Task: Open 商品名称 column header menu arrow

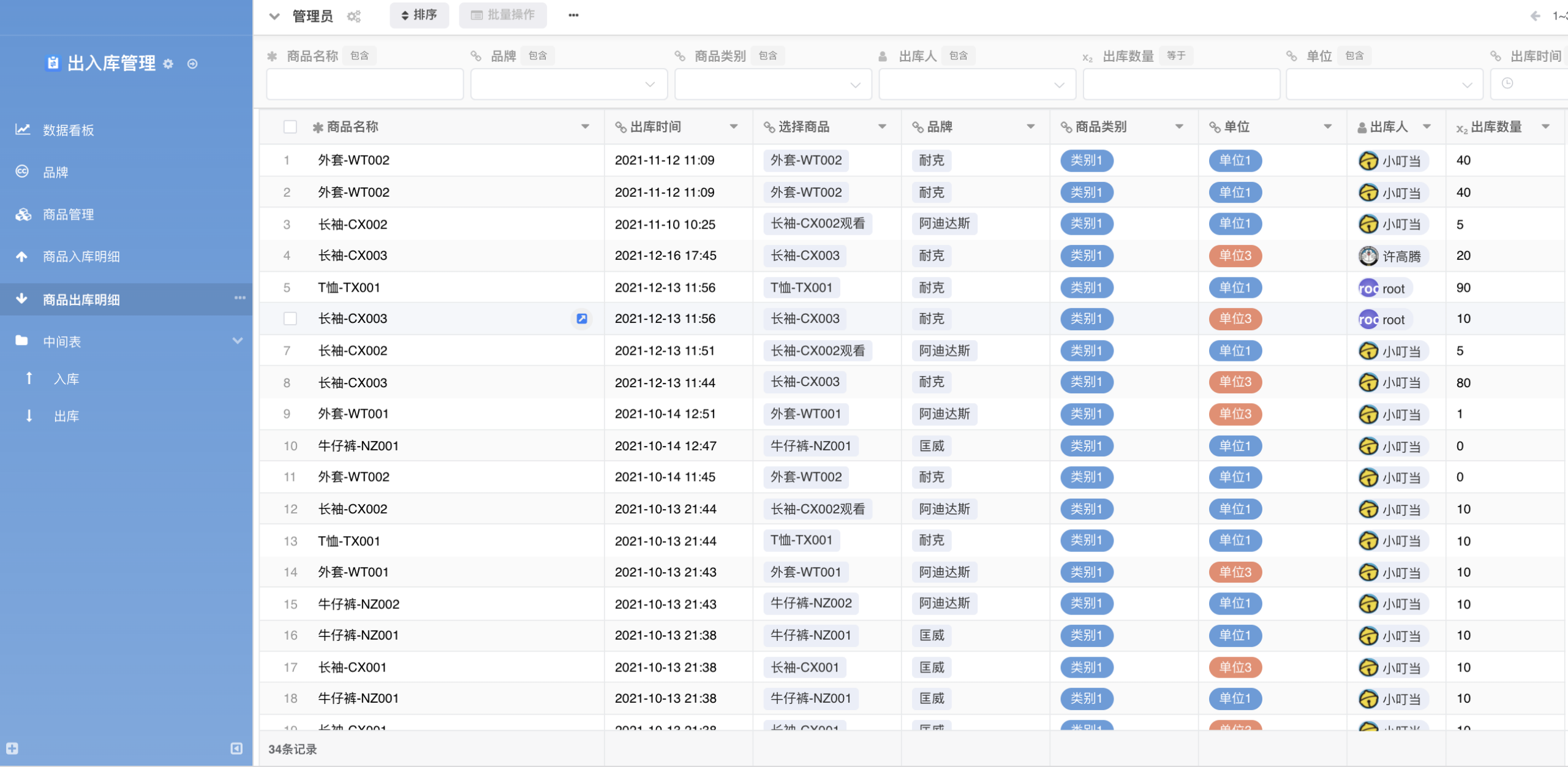Action: tap(586, 127)
